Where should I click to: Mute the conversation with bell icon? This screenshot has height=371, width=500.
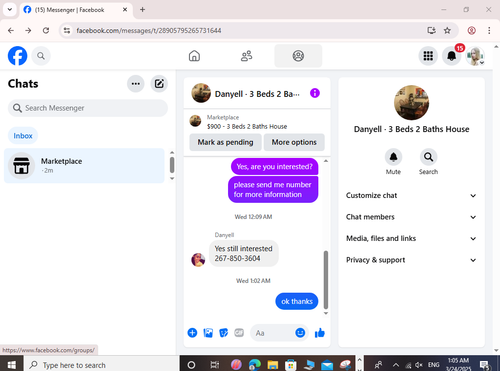pos(393,157)
